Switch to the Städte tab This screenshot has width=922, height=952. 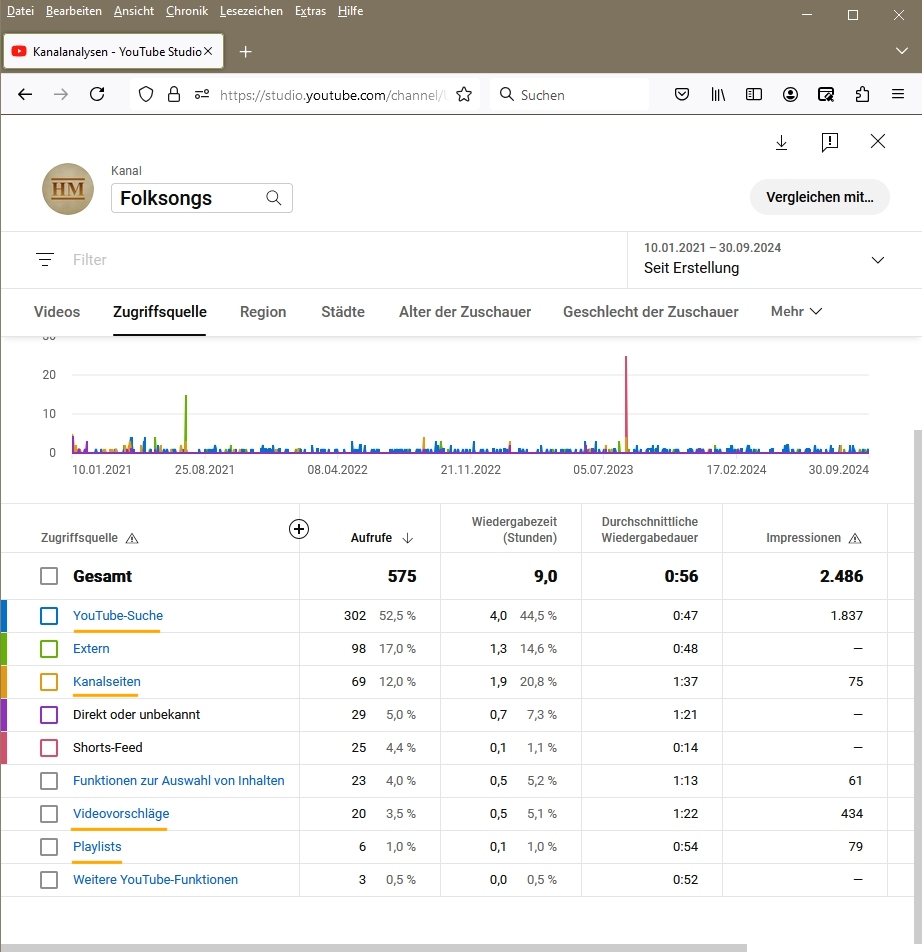coord(343,311)
